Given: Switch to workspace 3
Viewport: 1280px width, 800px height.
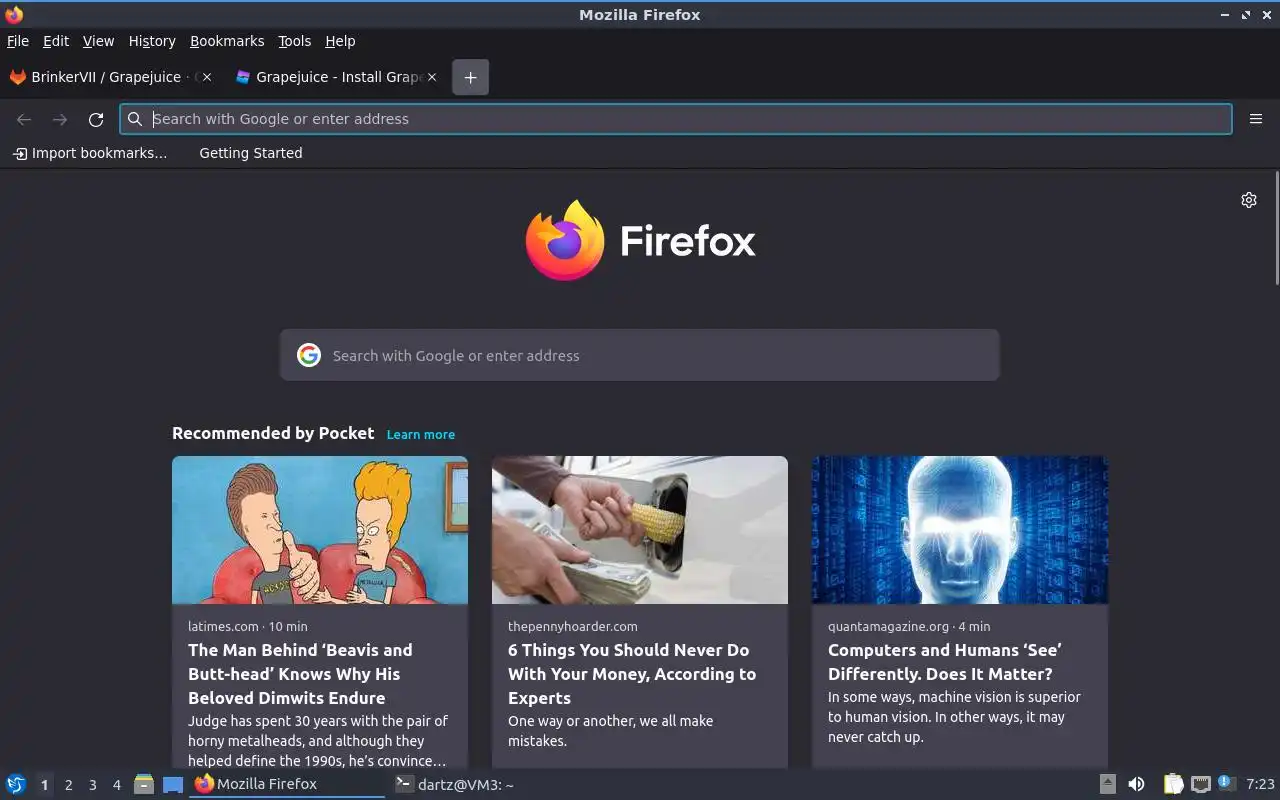Looking at the screenshot, I should tap(92, 785).
